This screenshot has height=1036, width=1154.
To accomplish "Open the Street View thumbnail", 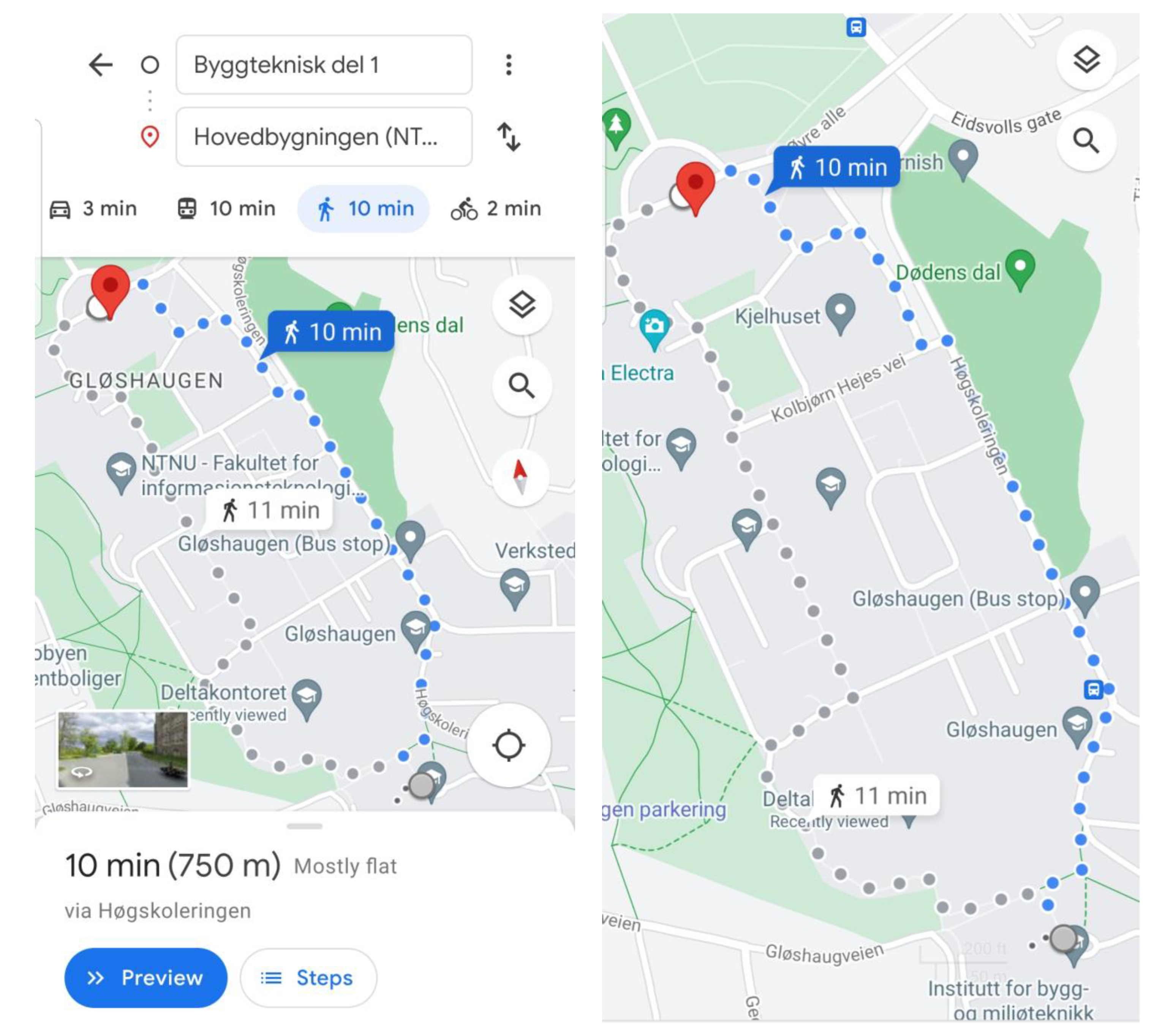I will pyautogui.click(x=123, y=749).
